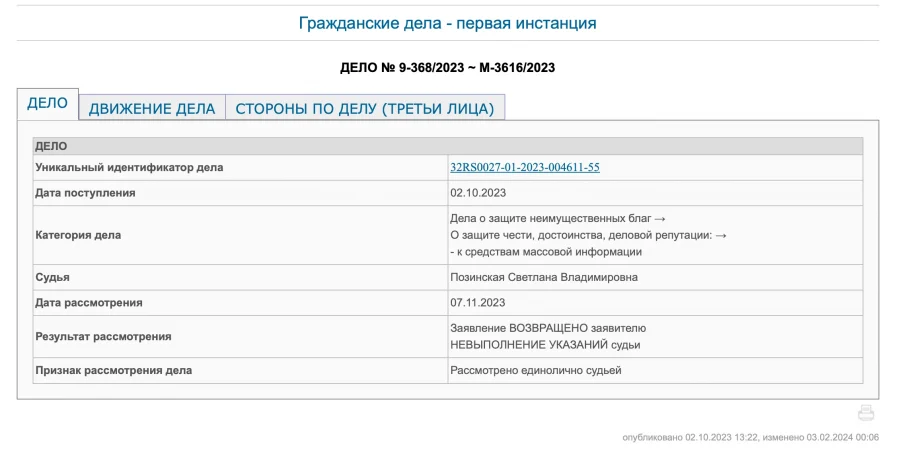Click the page heading Гражданские дела - первая инстанция
Screen dimensions: 900x456
(448, 23)
